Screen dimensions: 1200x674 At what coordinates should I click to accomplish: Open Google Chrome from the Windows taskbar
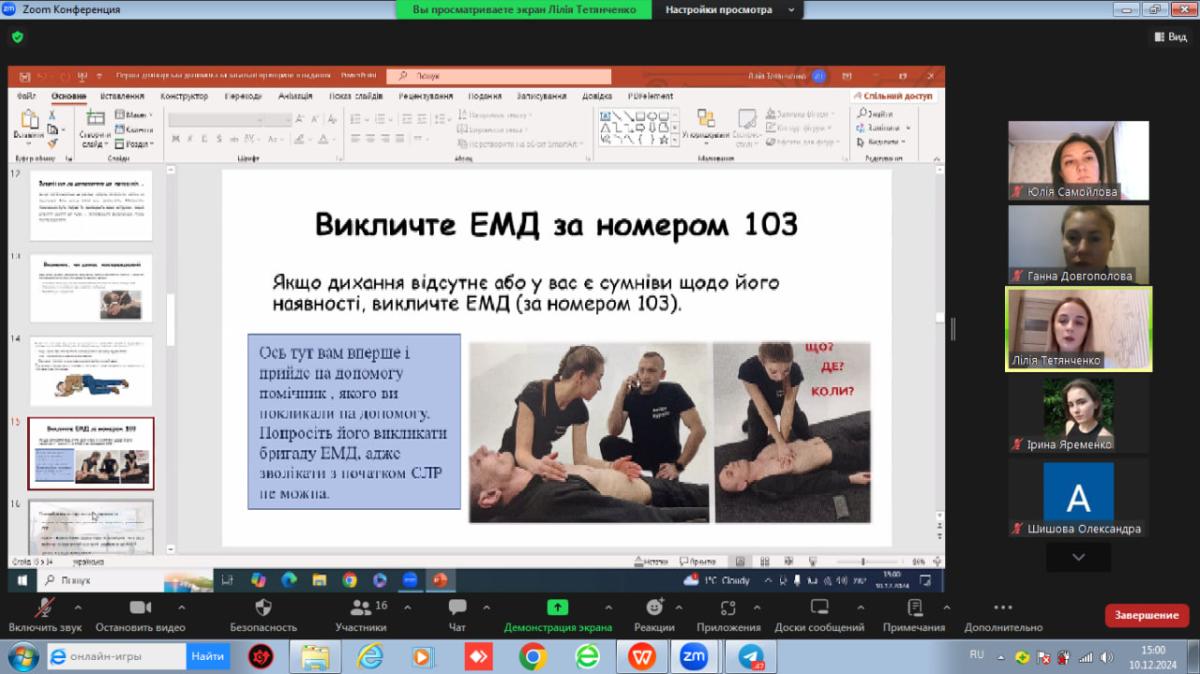click(532, 657)
